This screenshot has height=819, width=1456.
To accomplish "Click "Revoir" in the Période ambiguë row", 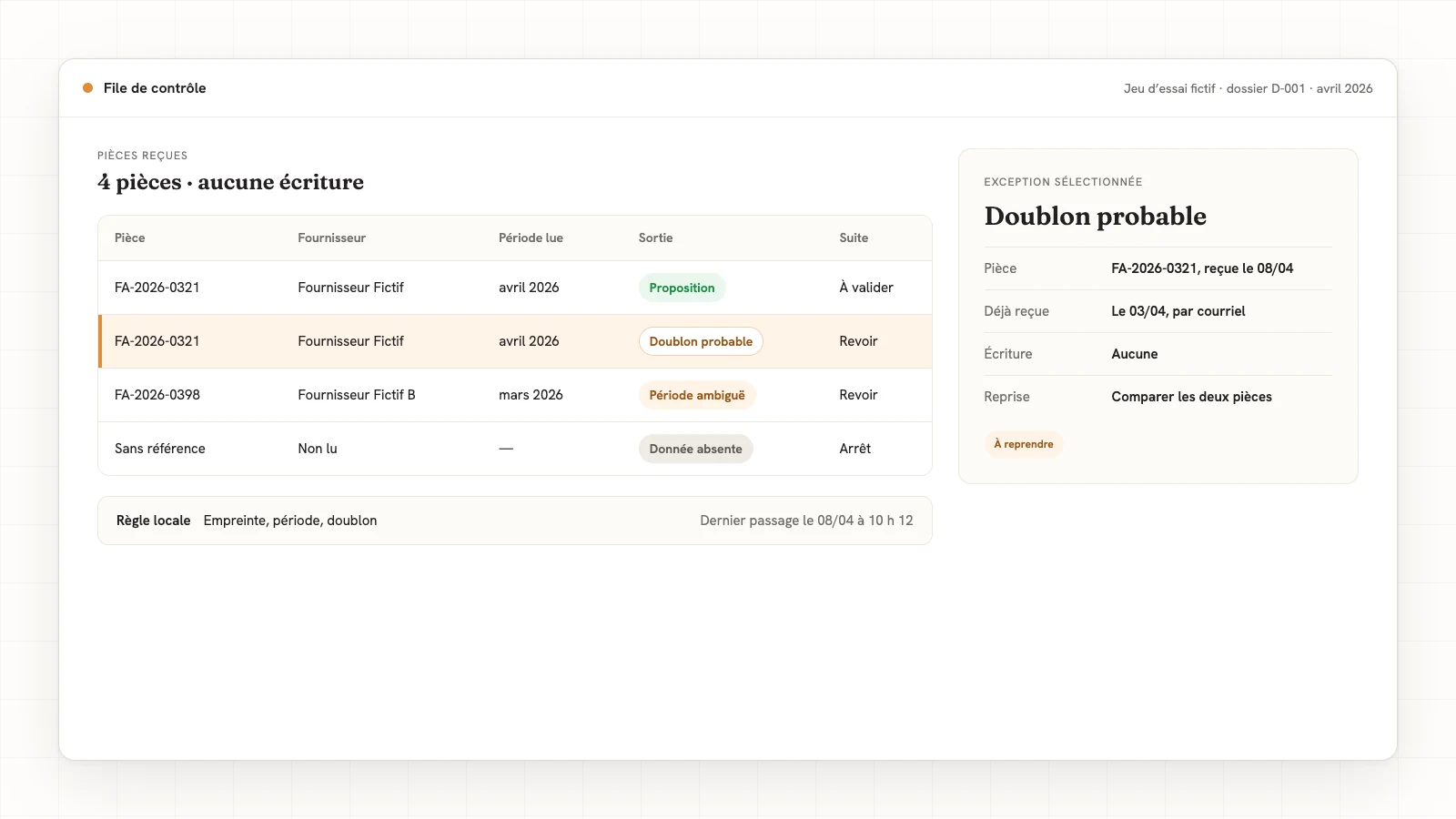I will point(859,395).
